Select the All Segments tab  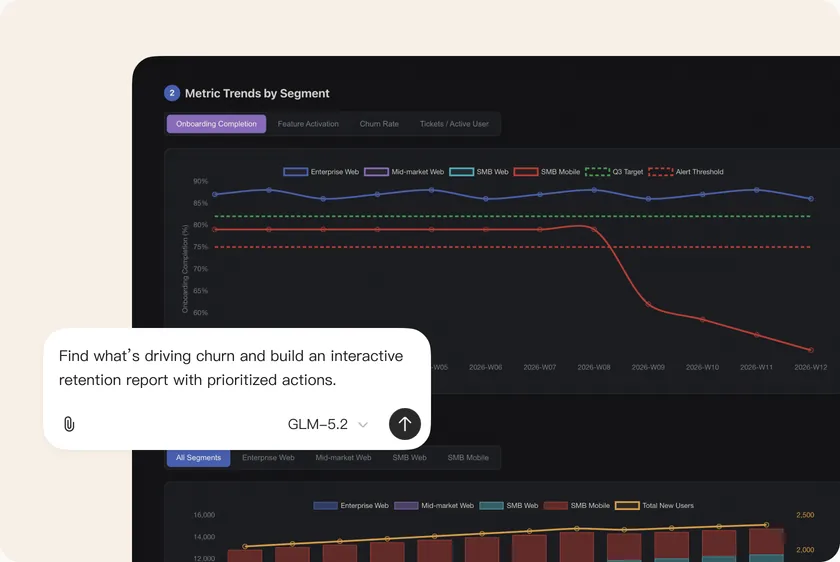[198, 458]
